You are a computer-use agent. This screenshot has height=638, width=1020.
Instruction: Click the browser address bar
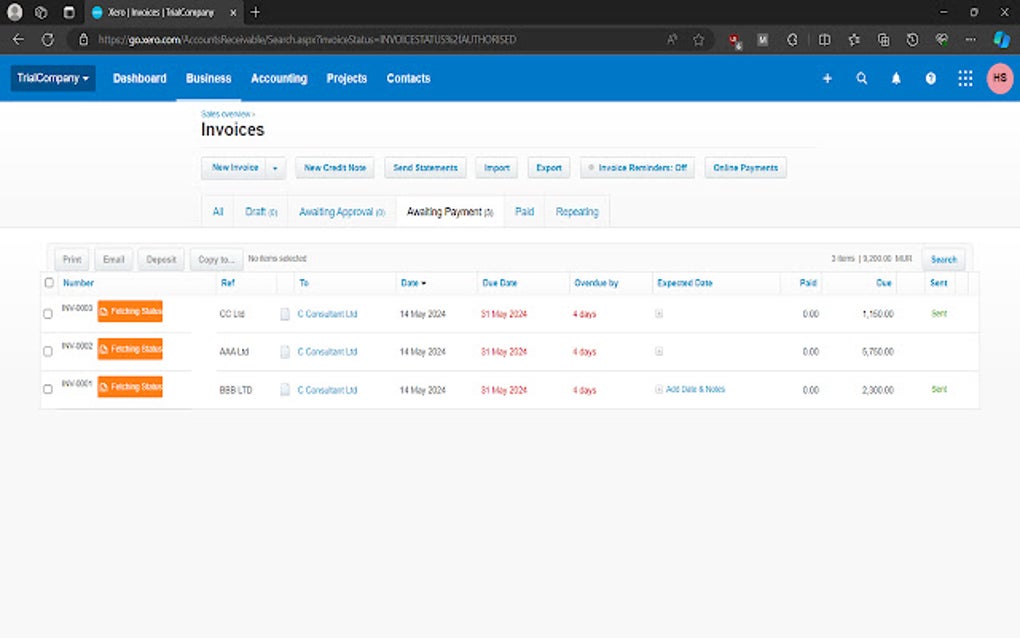pyautogui.click(x=300, y=39)
